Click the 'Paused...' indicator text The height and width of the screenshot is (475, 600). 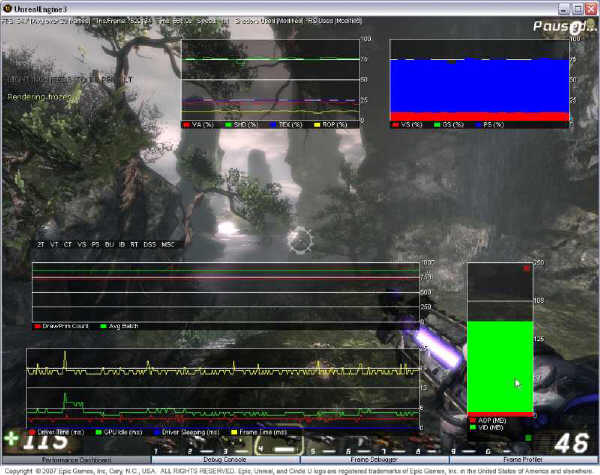coord(564,26)
